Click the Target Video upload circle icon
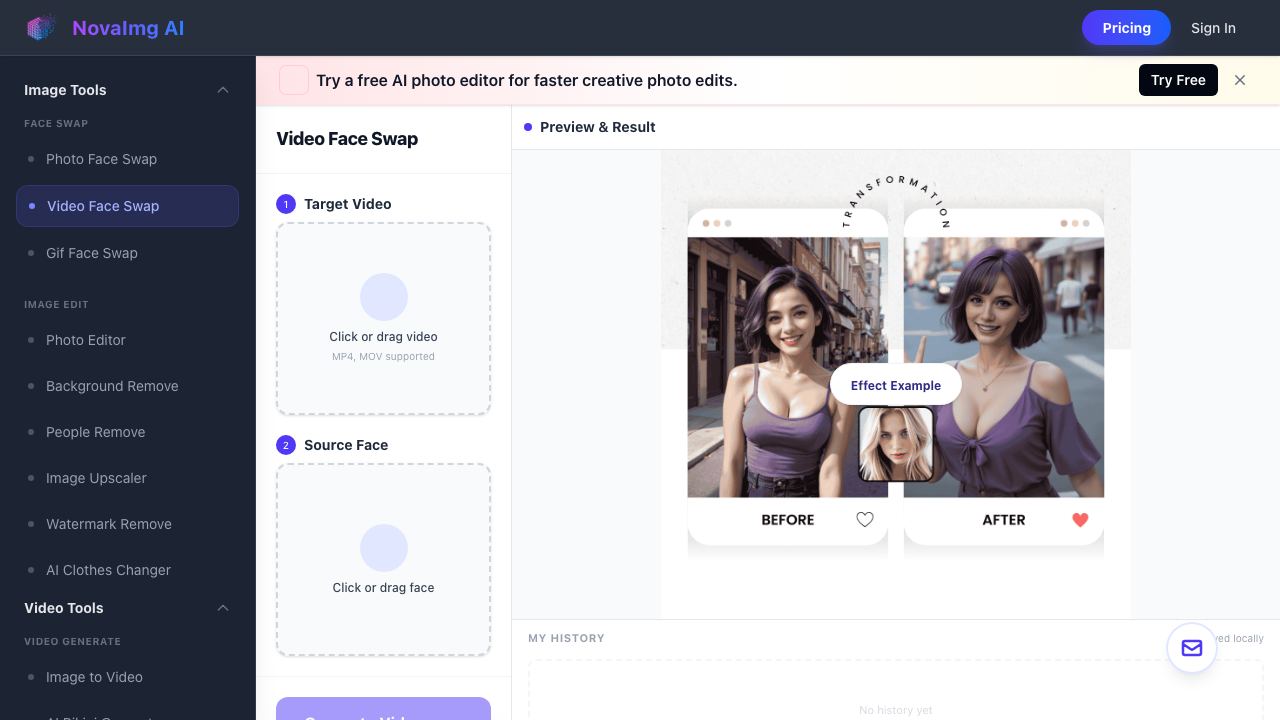Screen dimensions: 1280x720 (384, 297)
